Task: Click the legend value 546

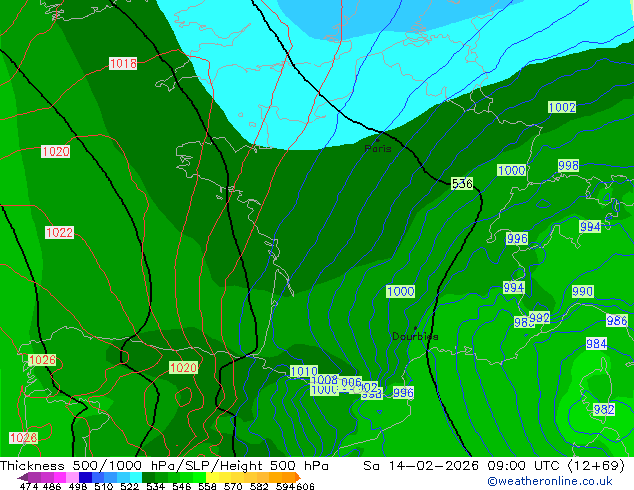Action: 182,486
